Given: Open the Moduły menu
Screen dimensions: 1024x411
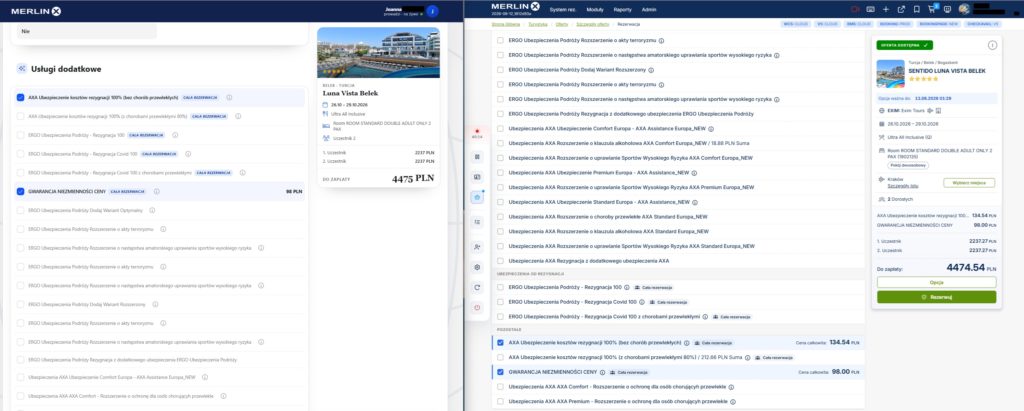Looking at the screenshot, I should coord(595,9).
